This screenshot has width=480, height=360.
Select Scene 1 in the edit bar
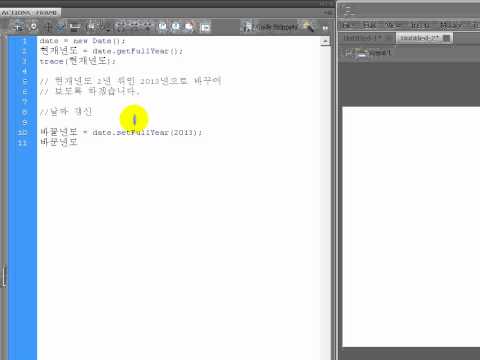(x=374, y=53)
